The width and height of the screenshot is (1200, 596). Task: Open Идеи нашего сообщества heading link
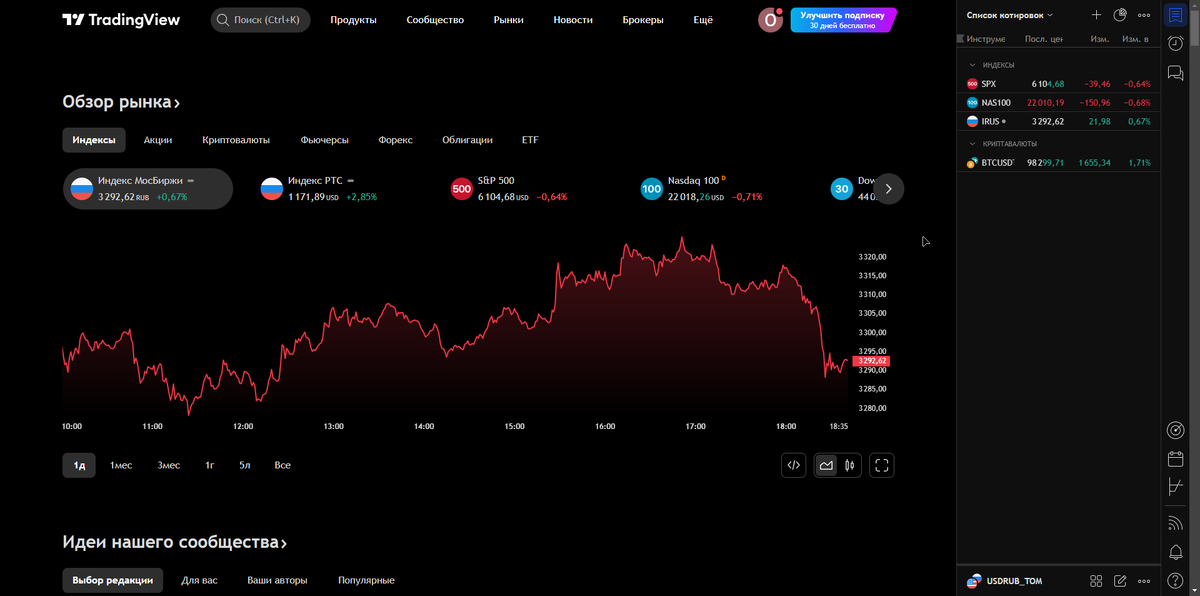click(x=175, y=542)
